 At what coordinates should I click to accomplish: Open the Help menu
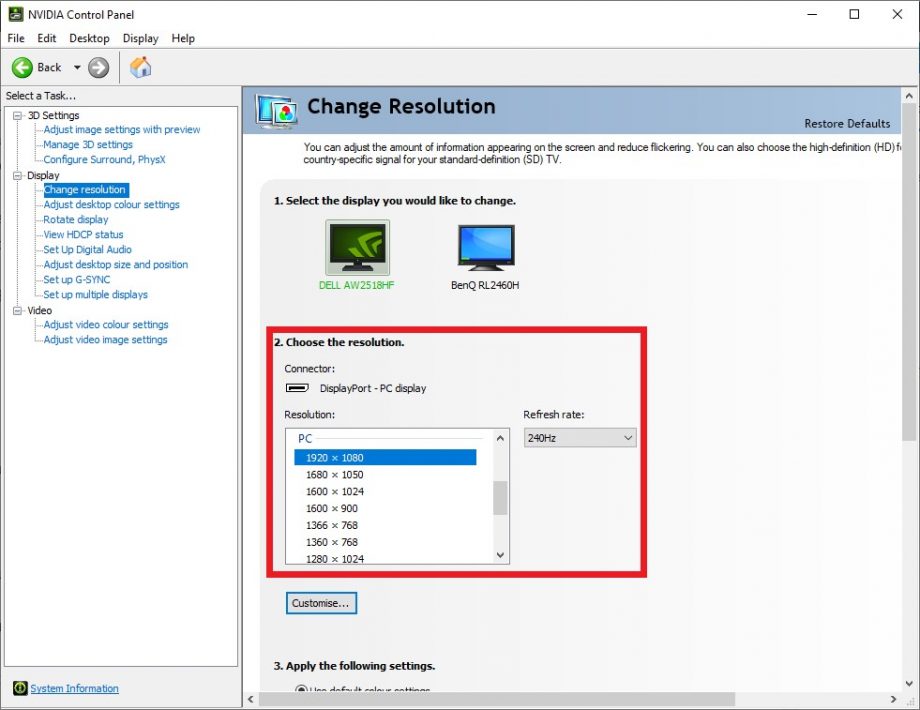click(x=183, y=38)
